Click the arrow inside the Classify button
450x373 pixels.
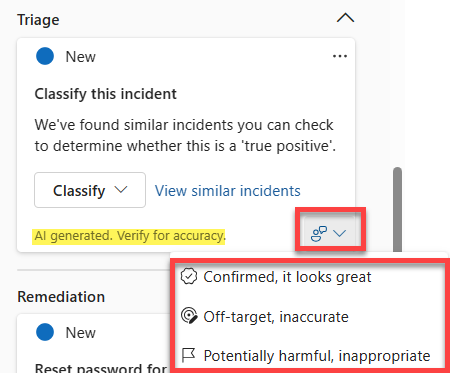[121, 190]
